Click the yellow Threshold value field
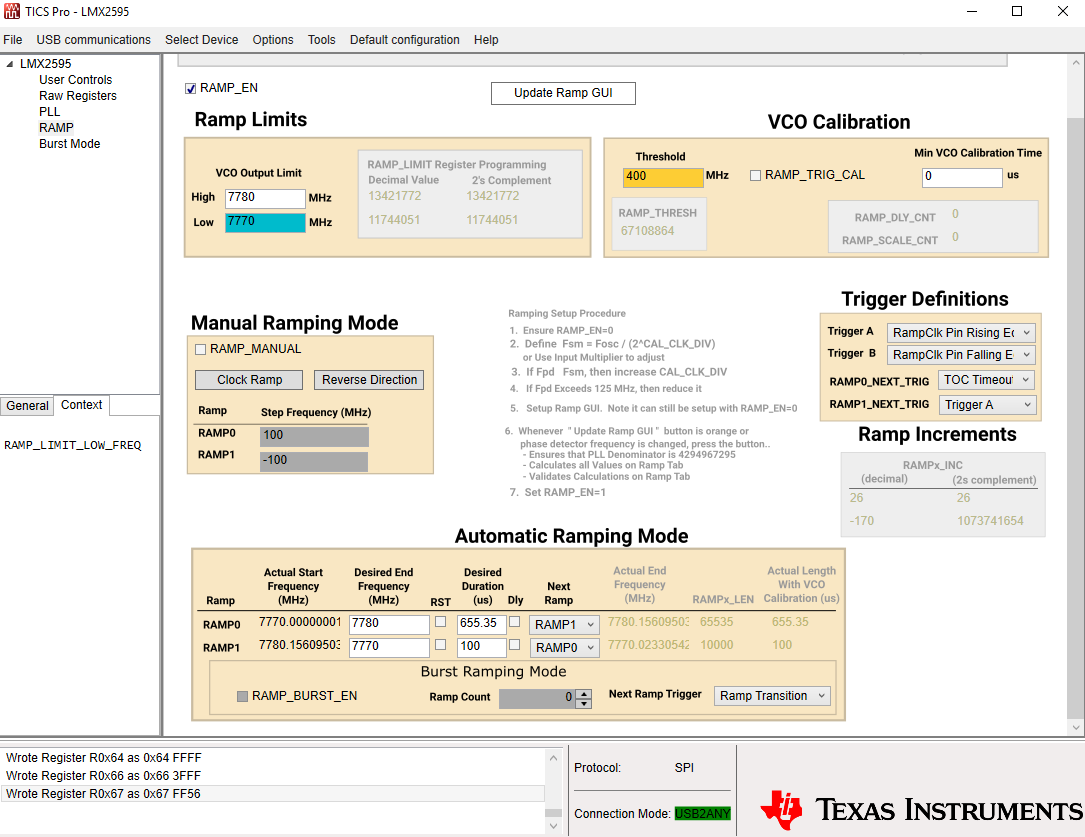1085x837 pixels. 663,177
